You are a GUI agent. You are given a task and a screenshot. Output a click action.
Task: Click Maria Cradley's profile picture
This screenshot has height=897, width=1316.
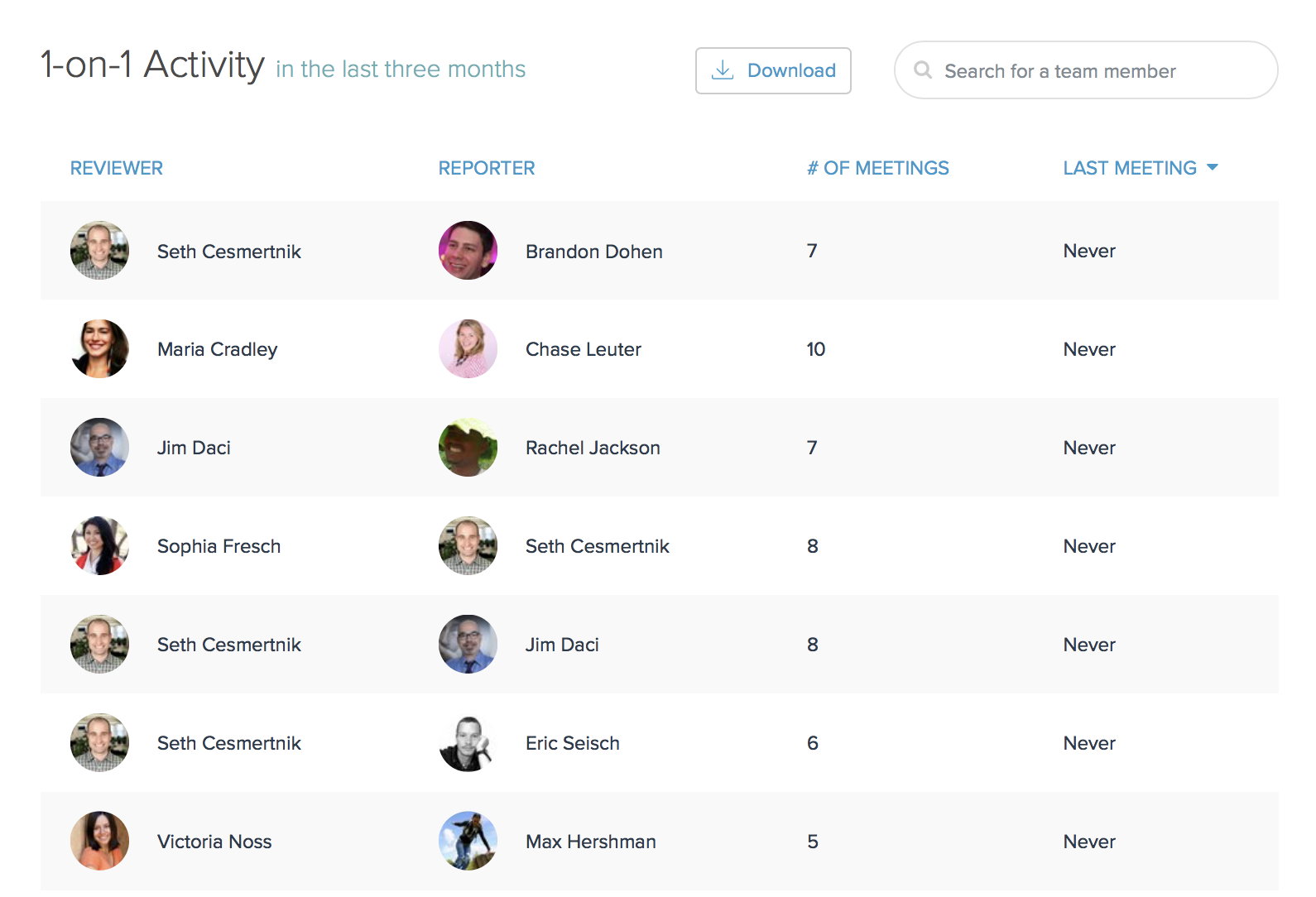pyautogui.click(x=99, y=348)
